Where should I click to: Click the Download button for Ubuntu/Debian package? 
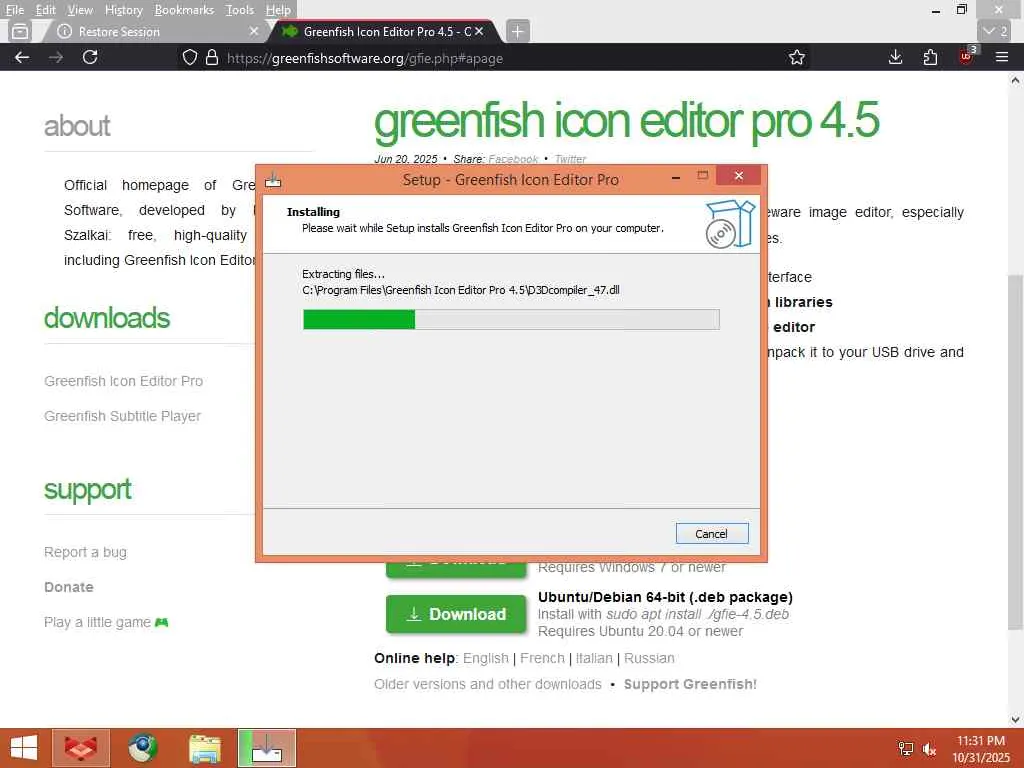click(x=456, y=614)
